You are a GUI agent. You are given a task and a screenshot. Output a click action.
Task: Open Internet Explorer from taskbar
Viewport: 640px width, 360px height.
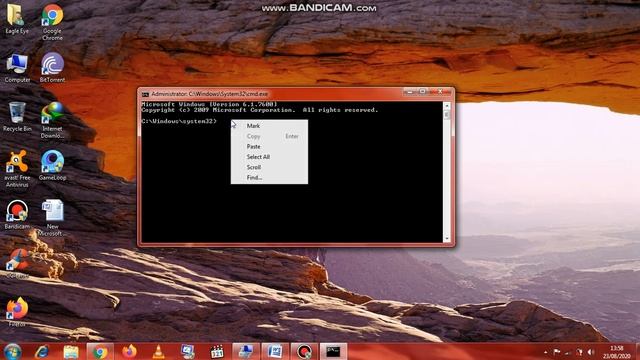coord(42,351)
